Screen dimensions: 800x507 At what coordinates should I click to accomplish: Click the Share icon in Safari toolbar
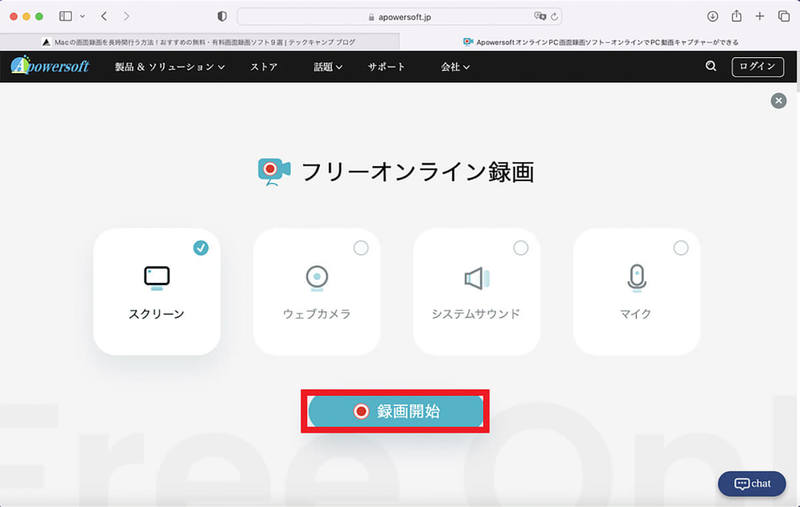click(736, 16)
